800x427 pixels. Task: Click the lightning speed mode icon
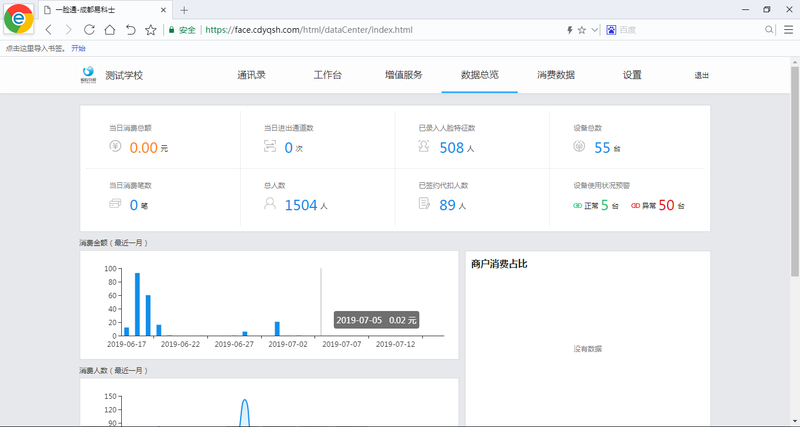570,30
